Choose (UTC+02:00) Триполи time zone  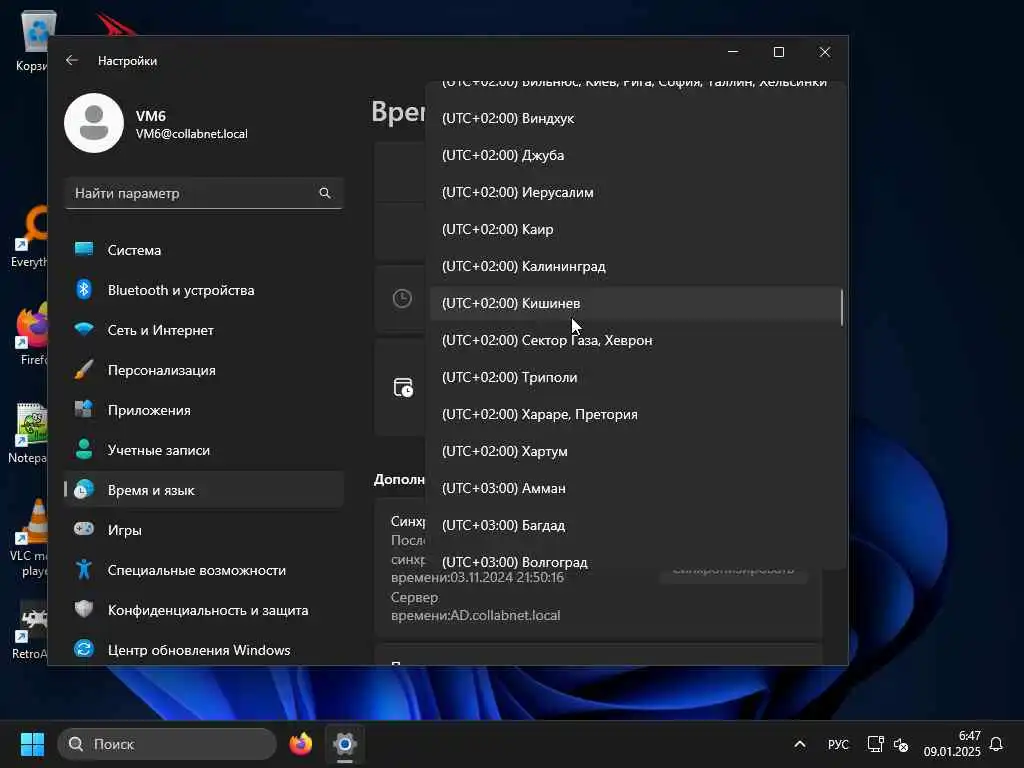point(636,377)
